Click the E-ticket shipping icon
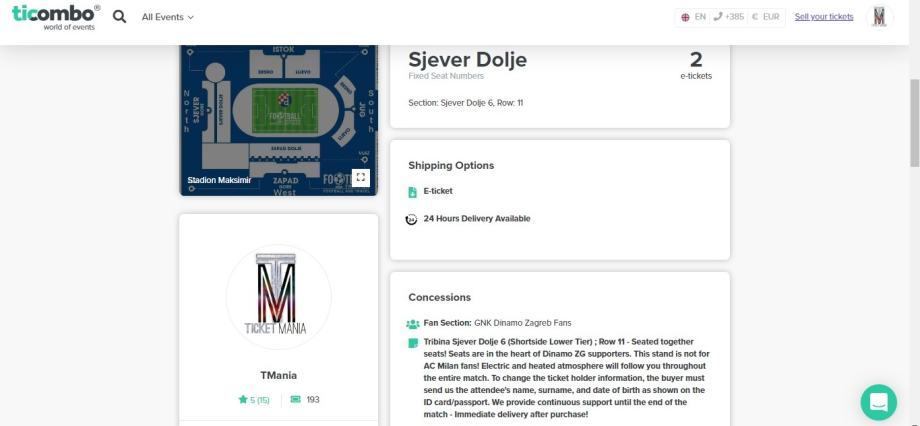Viewport: 920px width, 426px height. (x=412, y=191)
